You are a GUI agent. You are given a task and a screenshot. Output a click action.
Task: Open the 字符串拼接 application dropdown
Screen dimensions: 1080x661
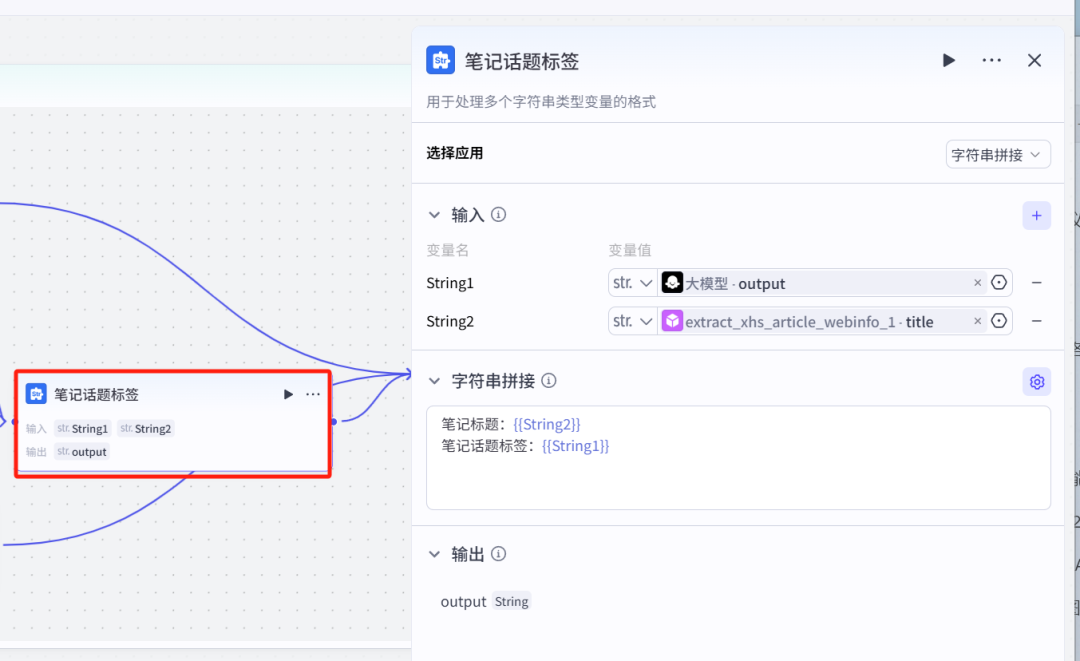click(997, 153)
